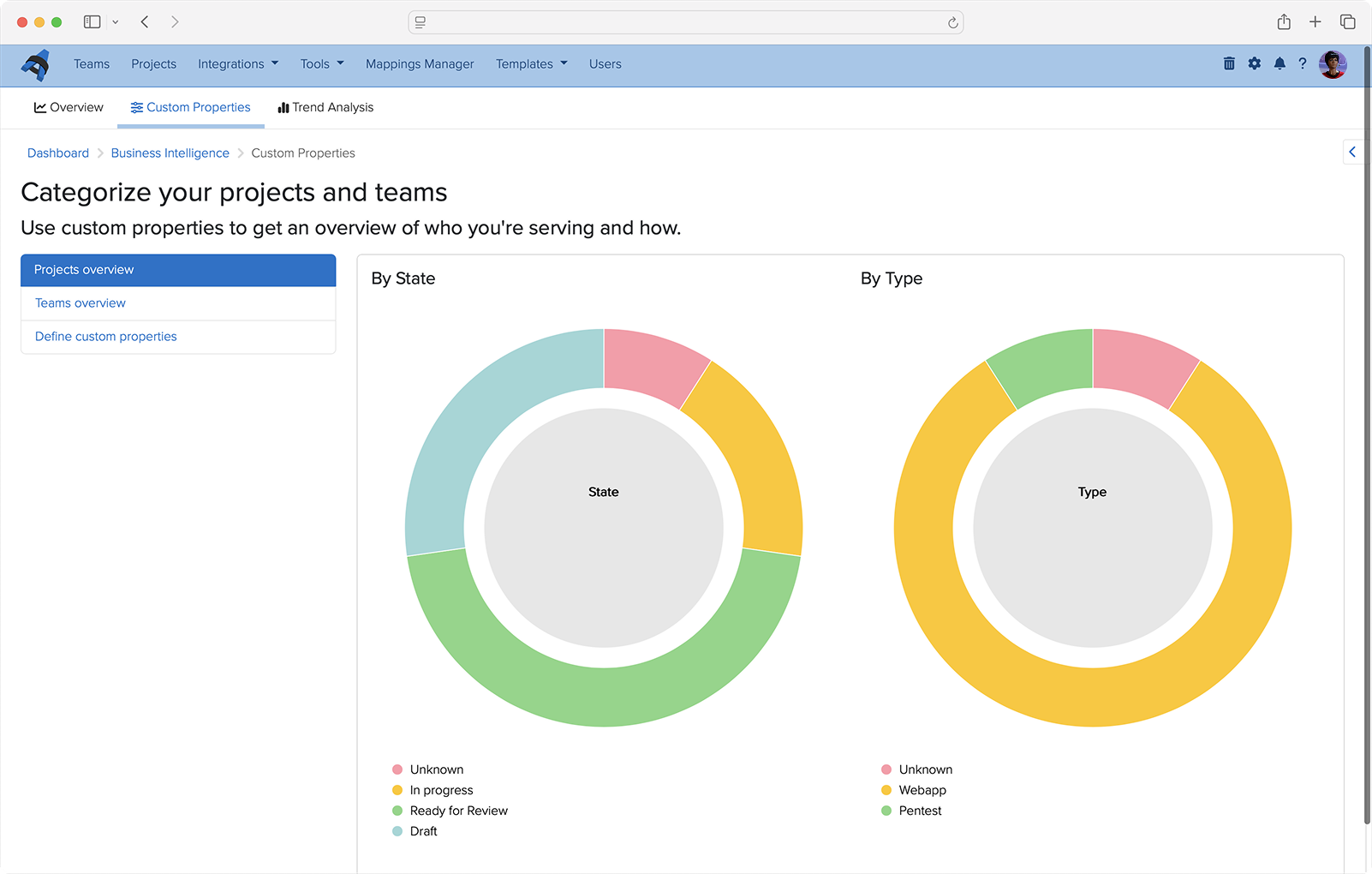Reload the page with refresh icon
The height and width of the screenshot is (874, 1372).
coord(952,23)
